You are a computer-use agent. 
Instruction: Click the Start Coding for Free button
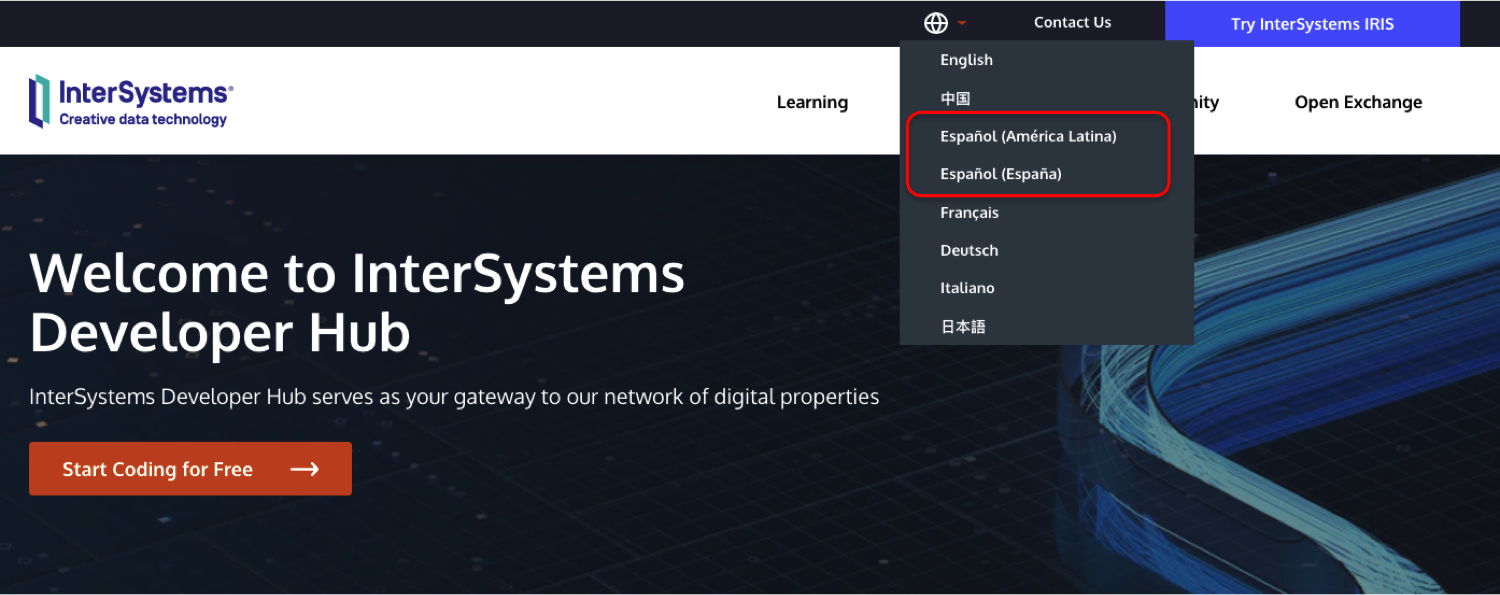click(157, 468)
